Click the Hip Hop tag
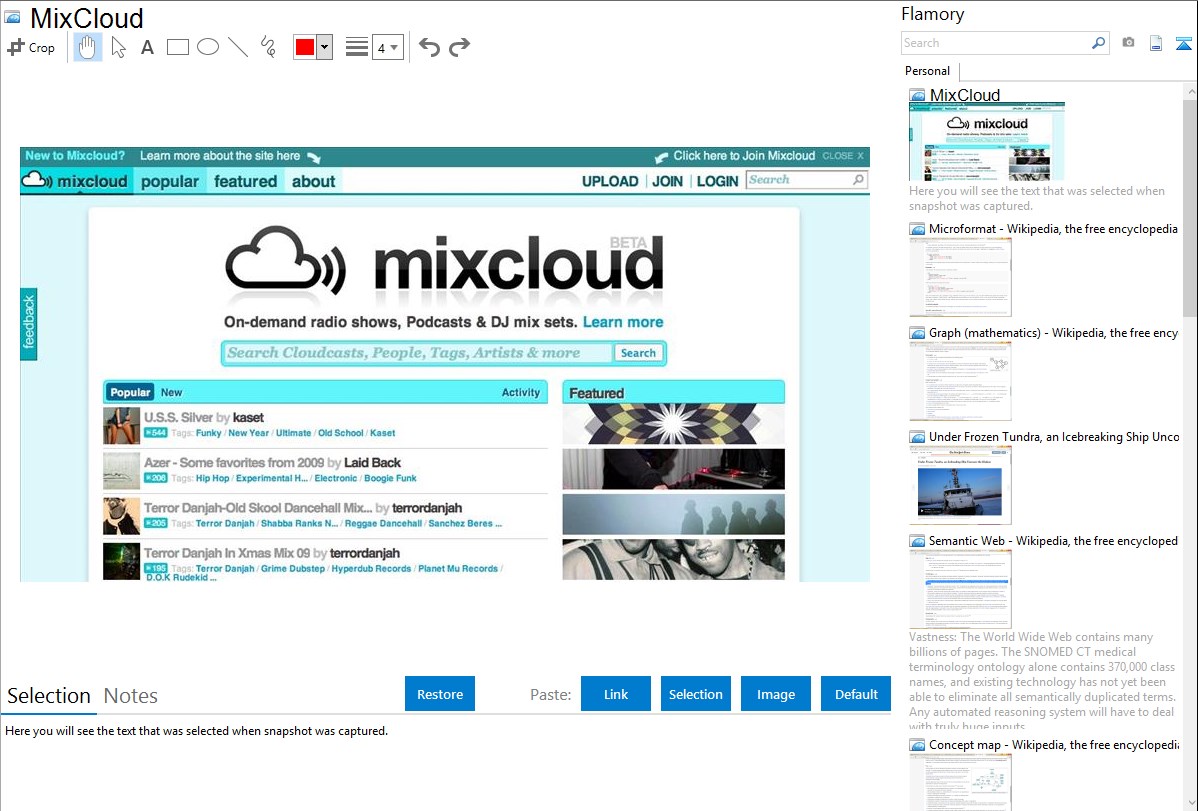The height and width of the screenshot is (811, 1198). point(212,478)
